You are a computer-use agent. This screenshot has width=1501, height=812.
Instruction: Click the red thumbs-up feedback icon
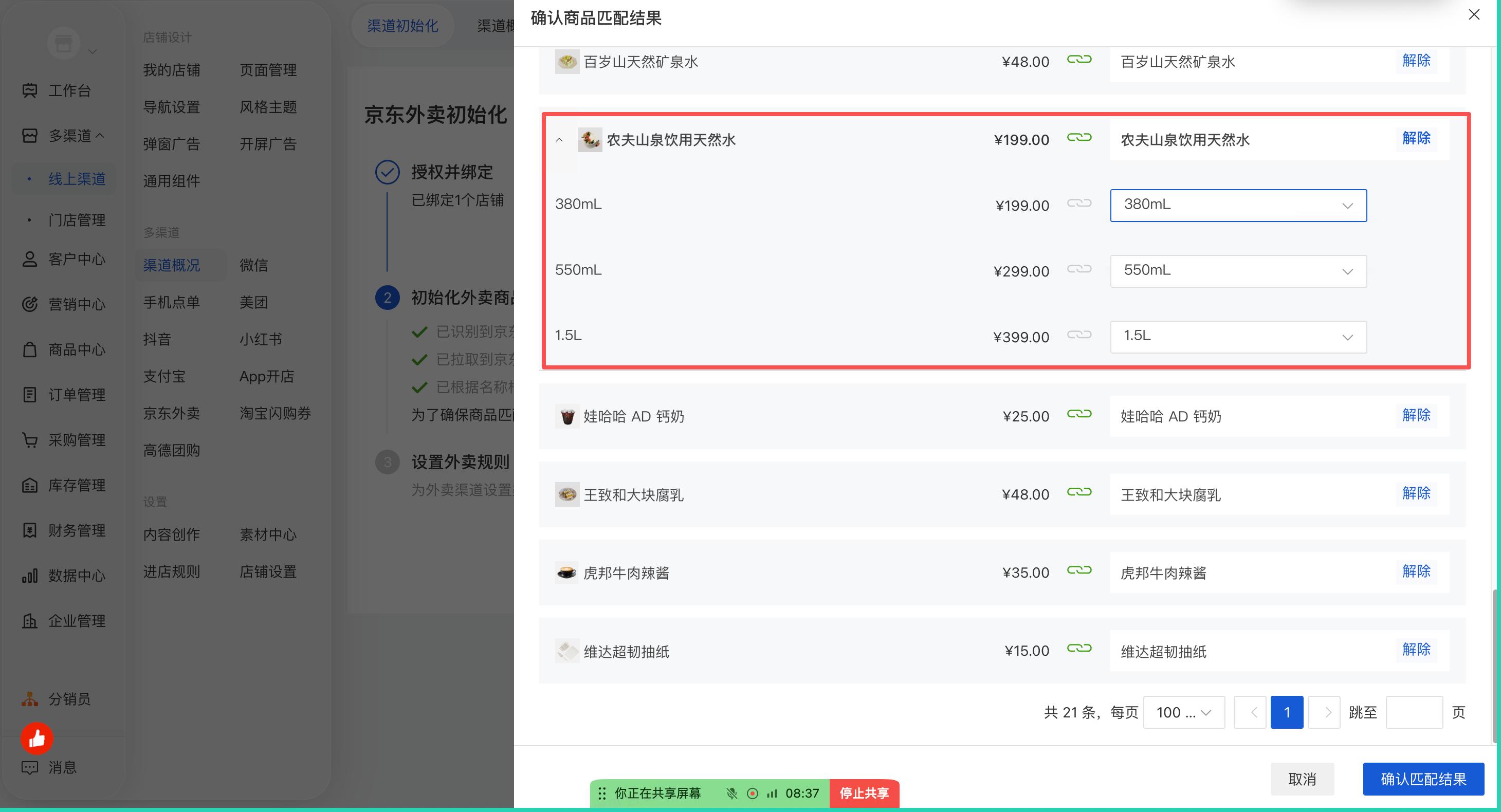click(x=36, y=738)
